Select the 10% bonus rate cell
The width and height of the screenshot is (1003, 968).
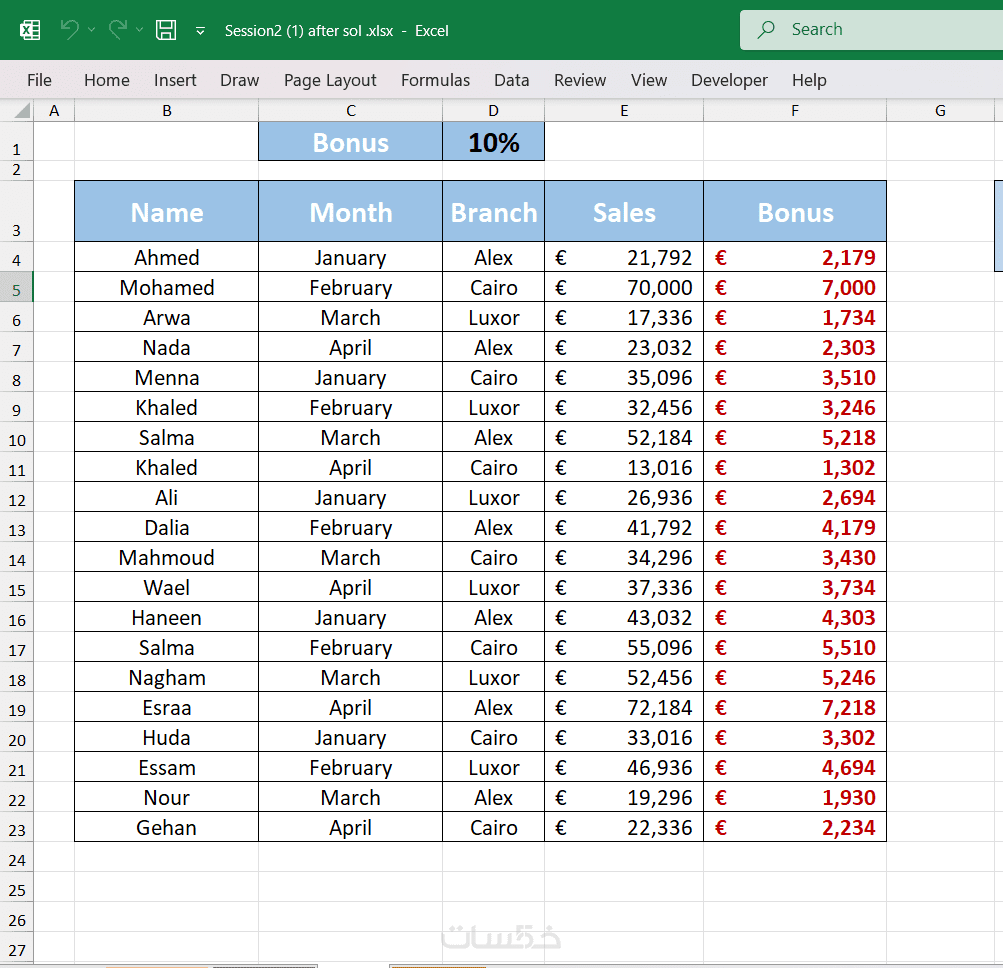(494, 142)
